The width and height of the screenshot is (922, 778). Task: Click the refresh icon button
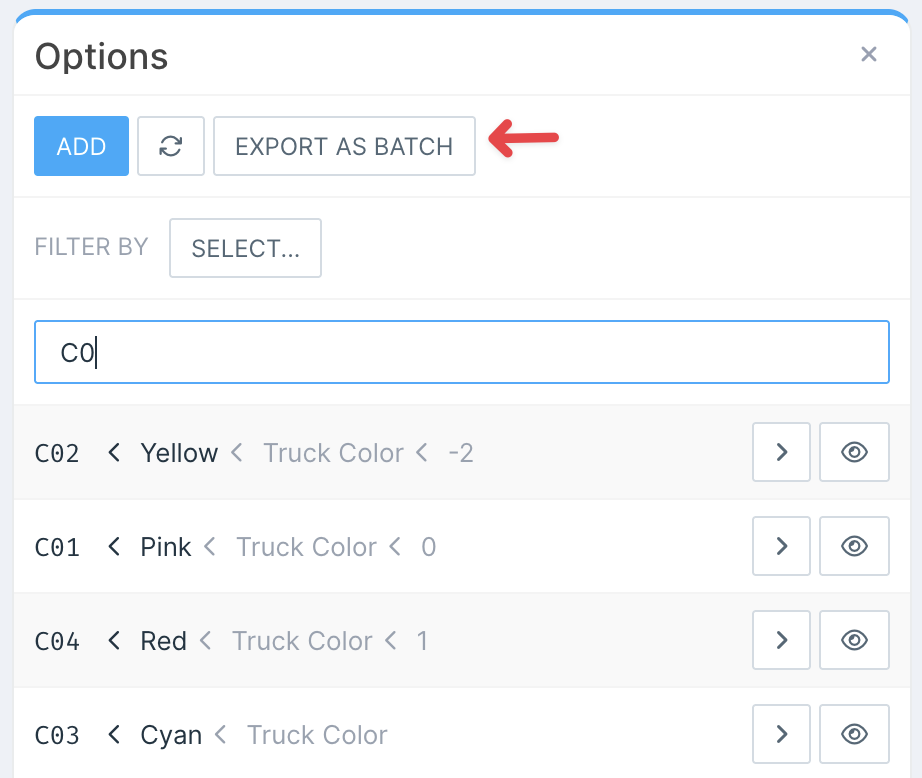171,146
